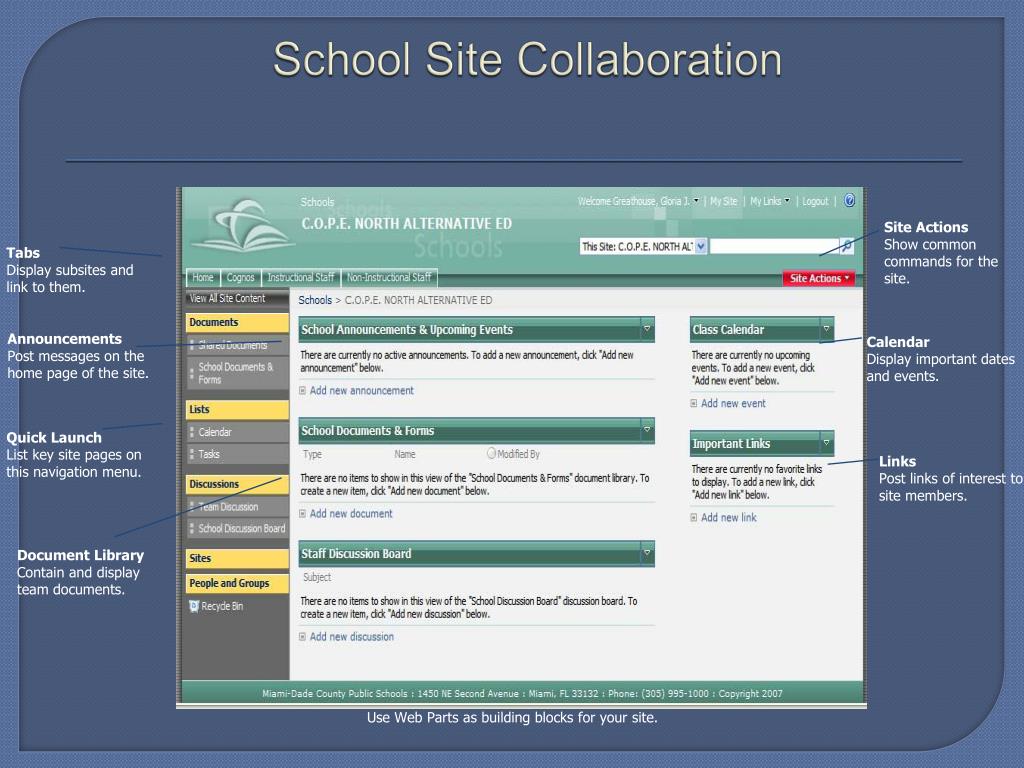Open Shared Documents in quick launch
The width and height of the screenshot is (1024, 768).
coord(232,345)
